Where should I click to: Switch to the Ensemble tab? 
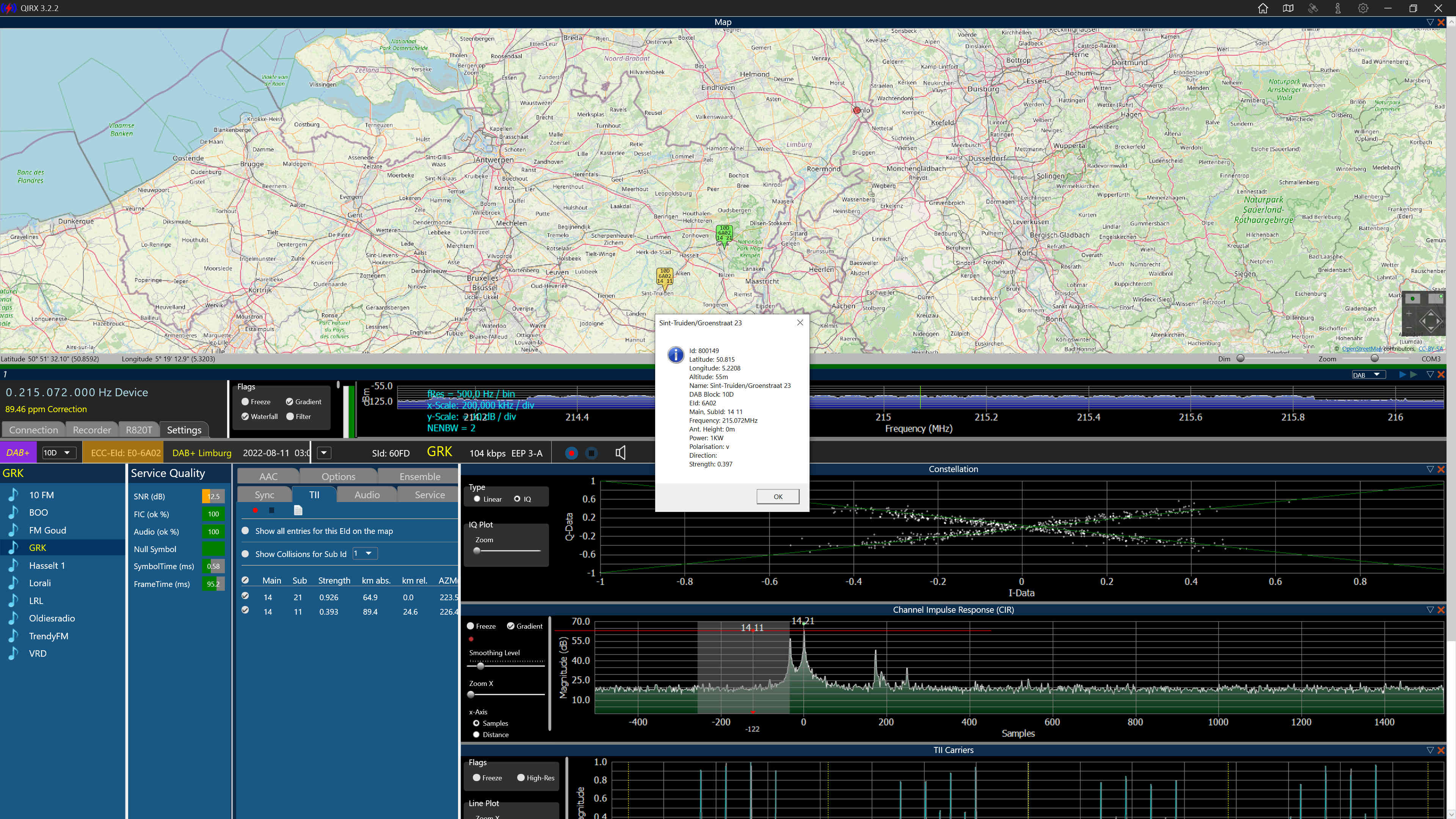pyautogui.click(x=419, y=477)
